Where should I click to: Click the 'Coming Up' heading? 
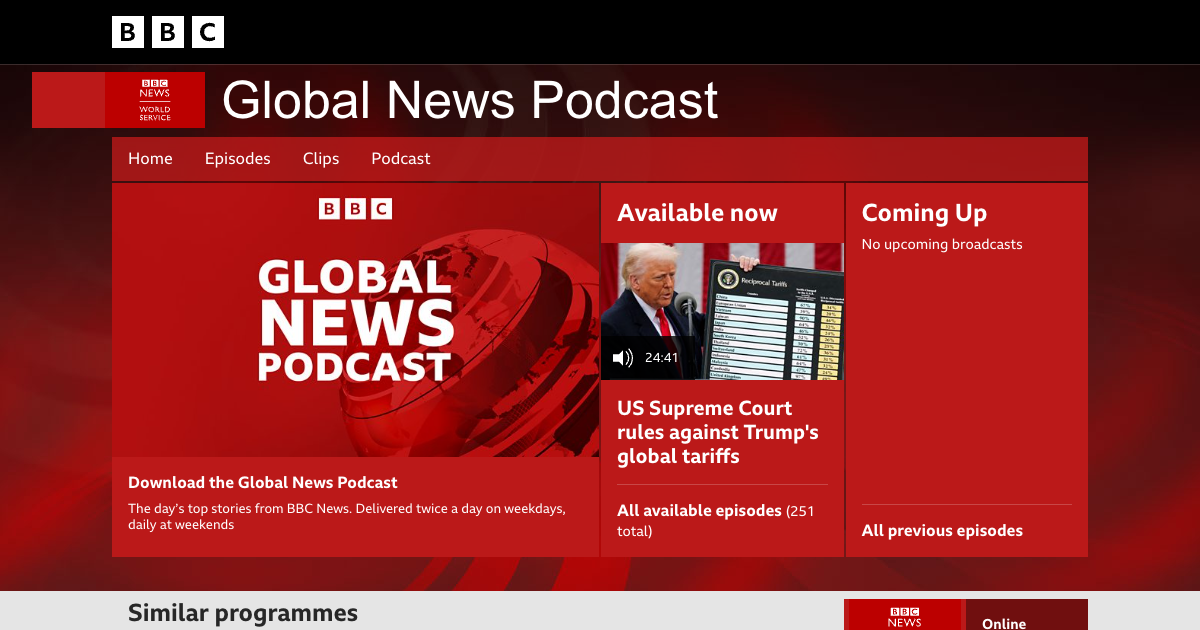(x=924, y=213)
